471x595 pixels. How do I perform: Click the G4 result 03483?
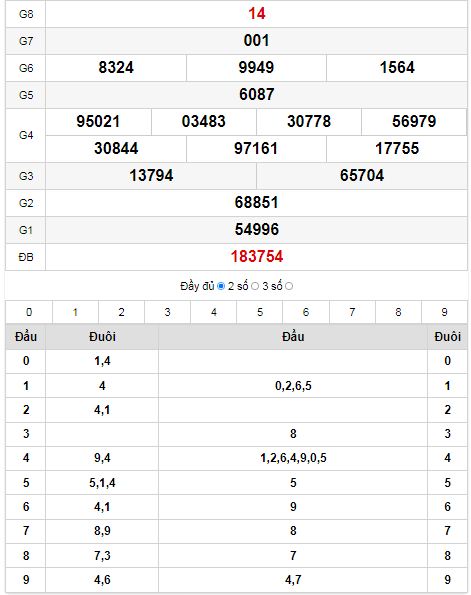(x=203, y=121)
